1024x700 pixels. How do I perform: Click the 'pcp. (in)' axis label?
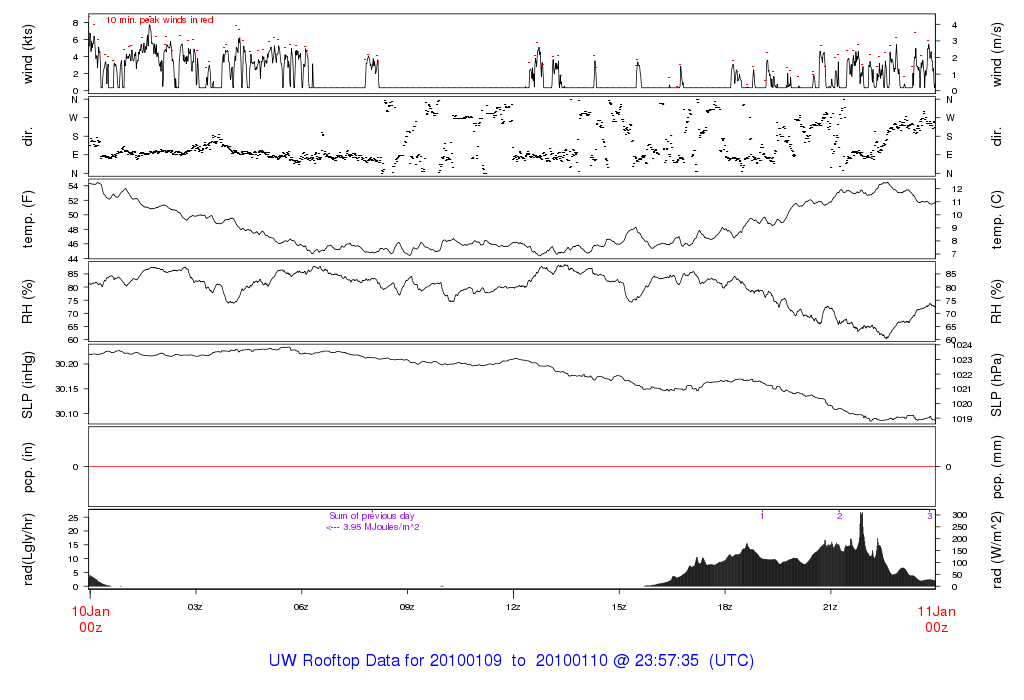[x=27, y=466]
